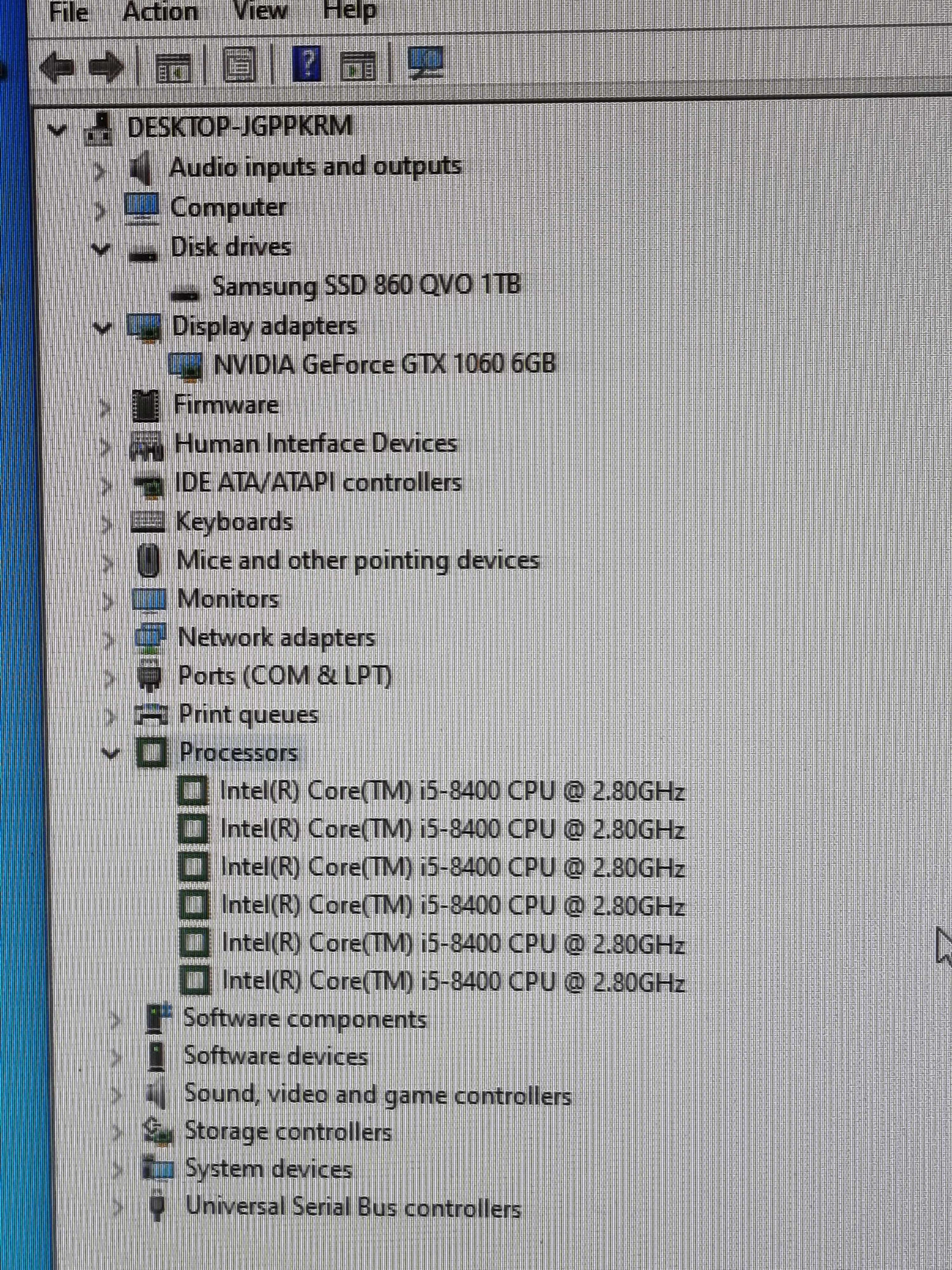Open the Properties toolbar icon
This screenshot has width=952, height=1270.
coord(239,64)
